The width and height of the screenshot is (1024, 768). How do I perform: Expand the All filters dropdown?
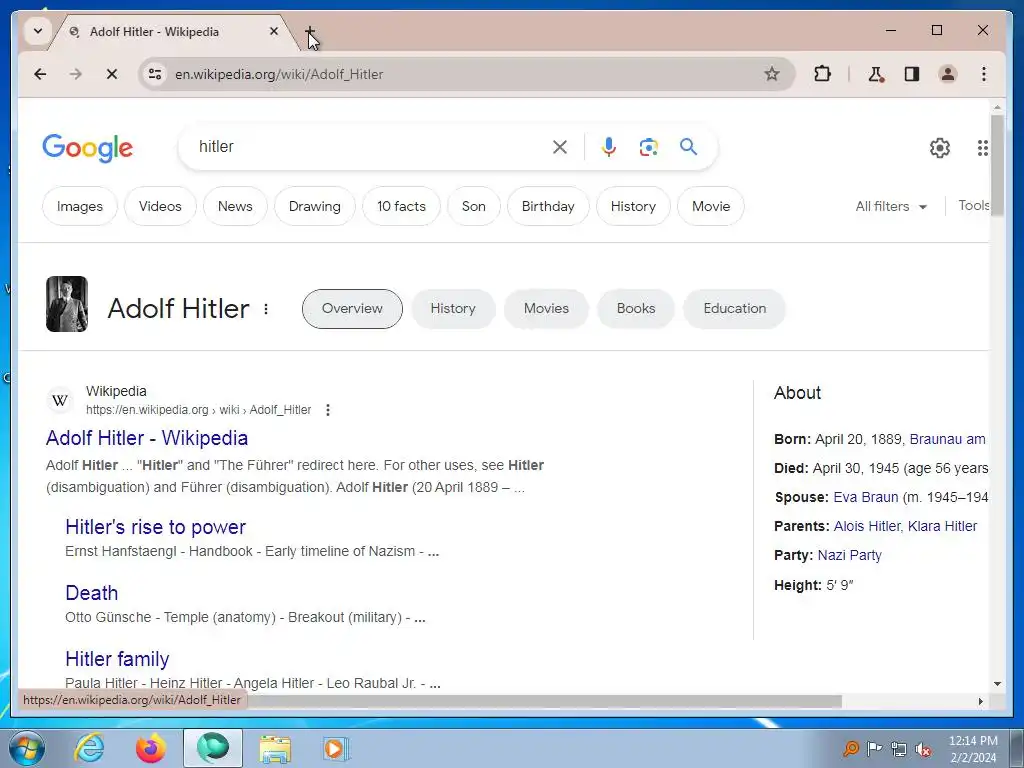coord(891,206)
